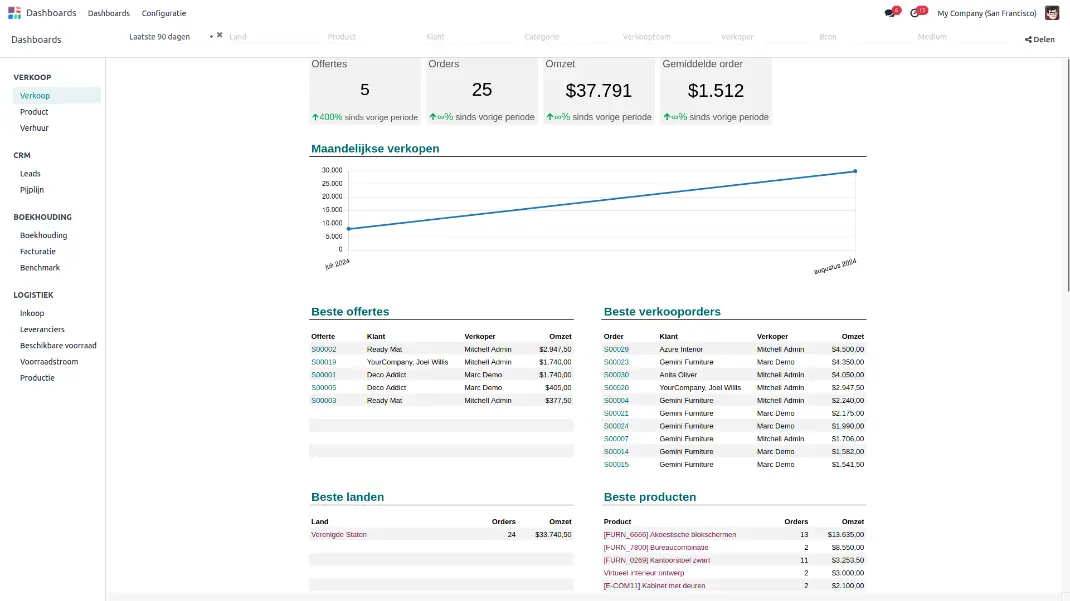Open Virtueel interieur ontwerp product

[x=644, y=573]
